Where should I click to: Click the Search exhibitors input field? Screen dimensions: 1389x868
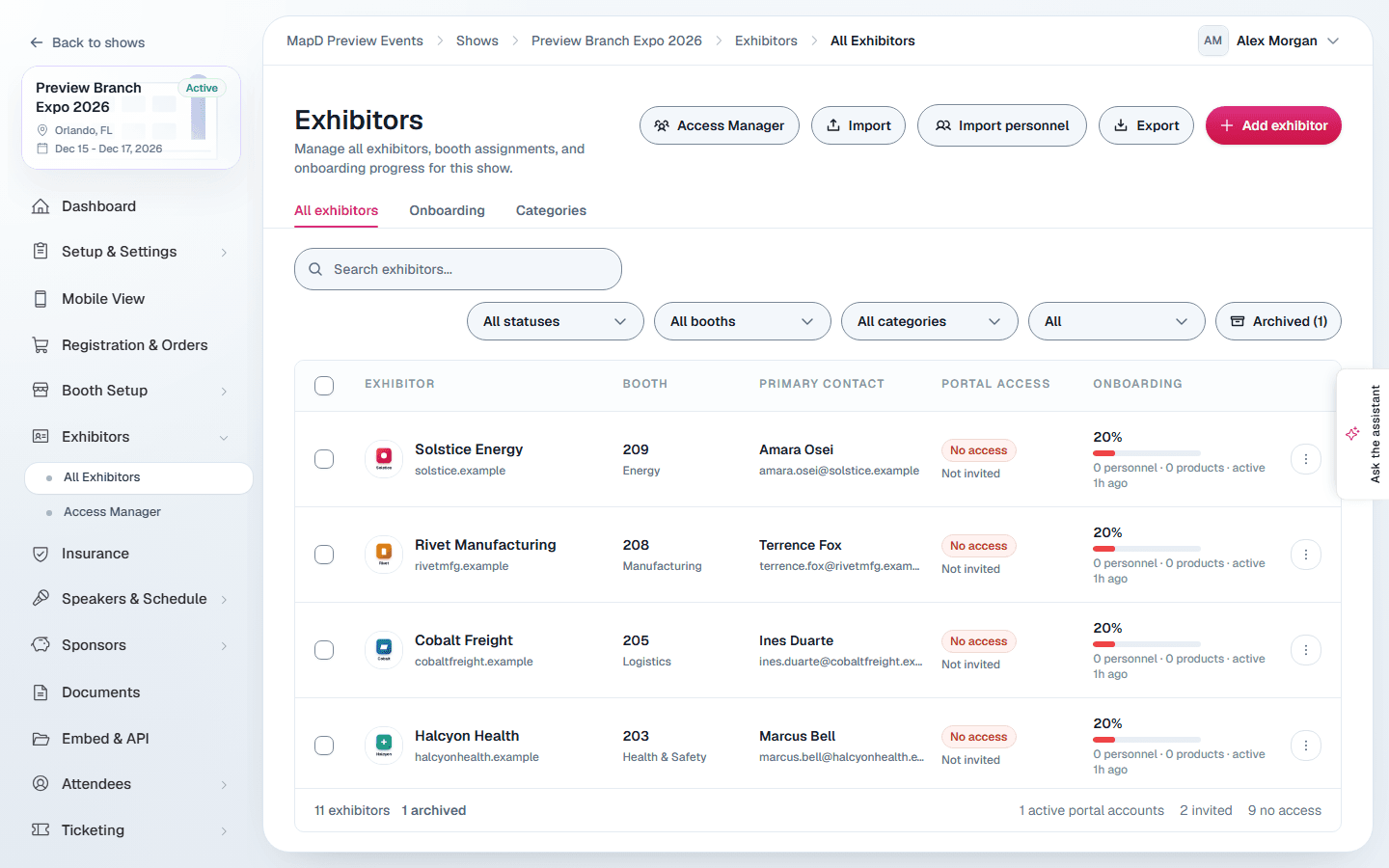pyautogui.click(x=458, y=269)
